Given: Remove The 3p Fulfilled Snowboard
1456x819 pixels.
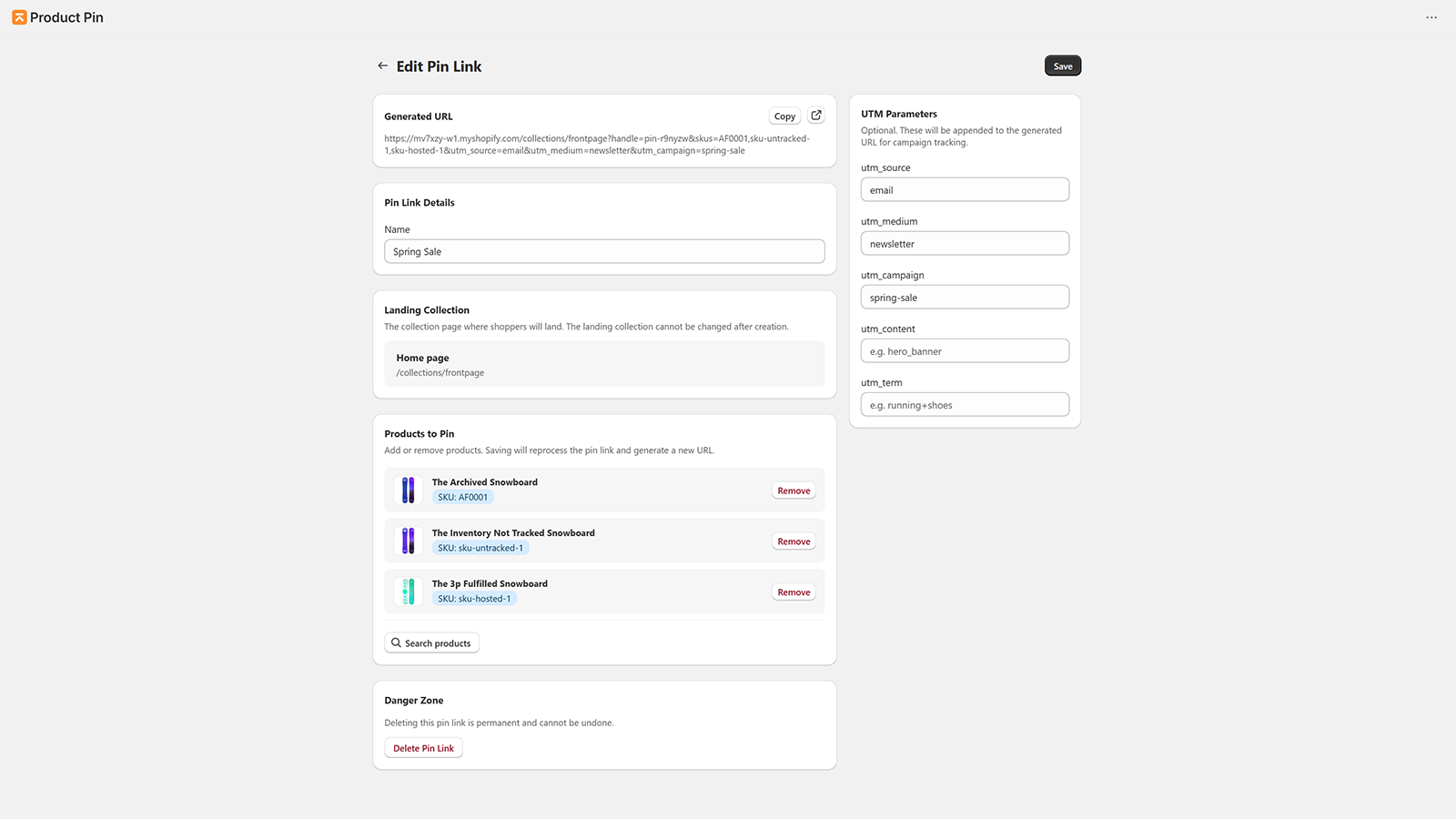Looking at the screenshot, I should [794, 592].
